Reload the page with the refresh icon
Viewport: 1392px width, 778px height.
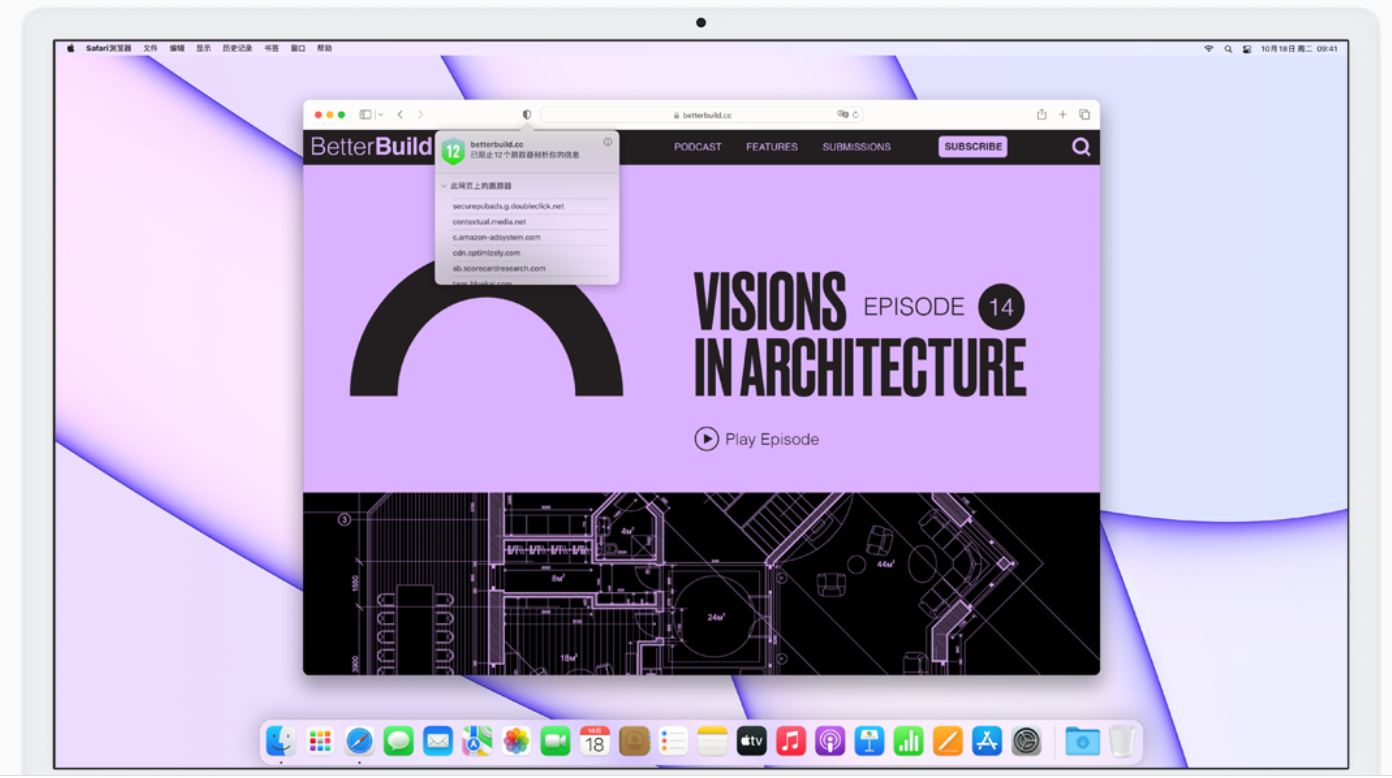(x=856, y=115)
